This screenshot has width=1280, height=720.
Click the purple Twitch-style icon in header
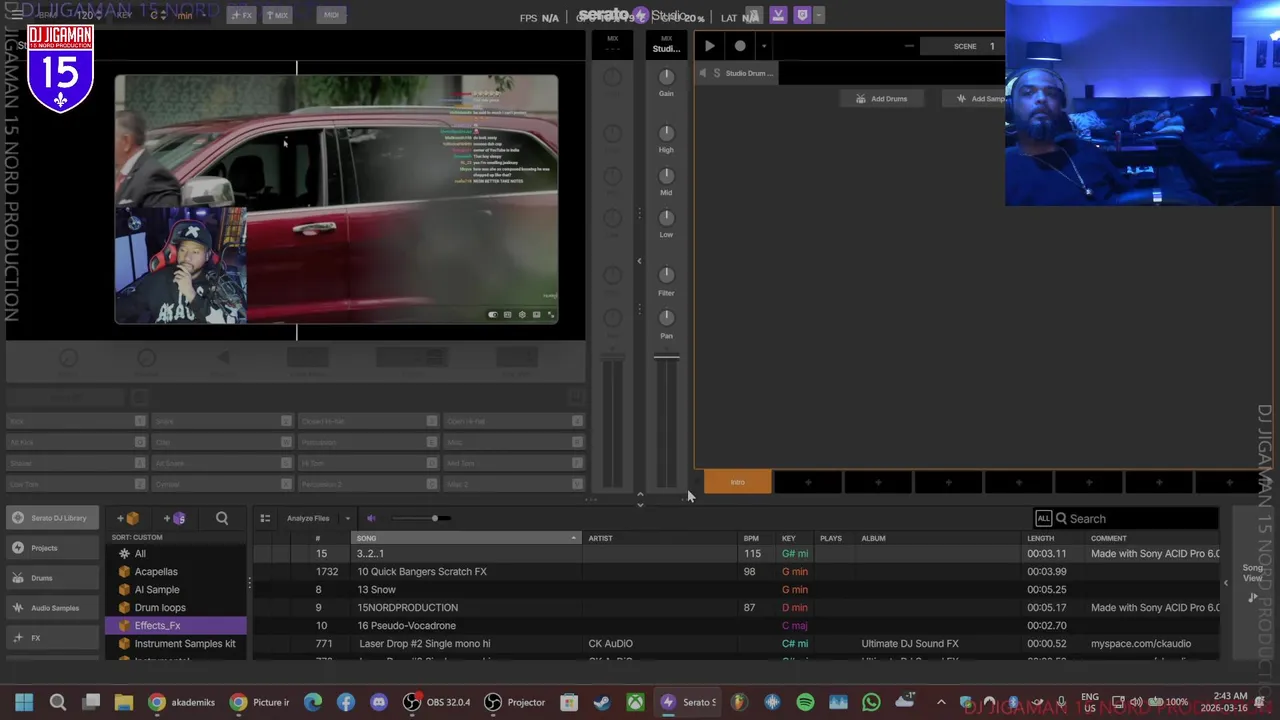(801, 16)
